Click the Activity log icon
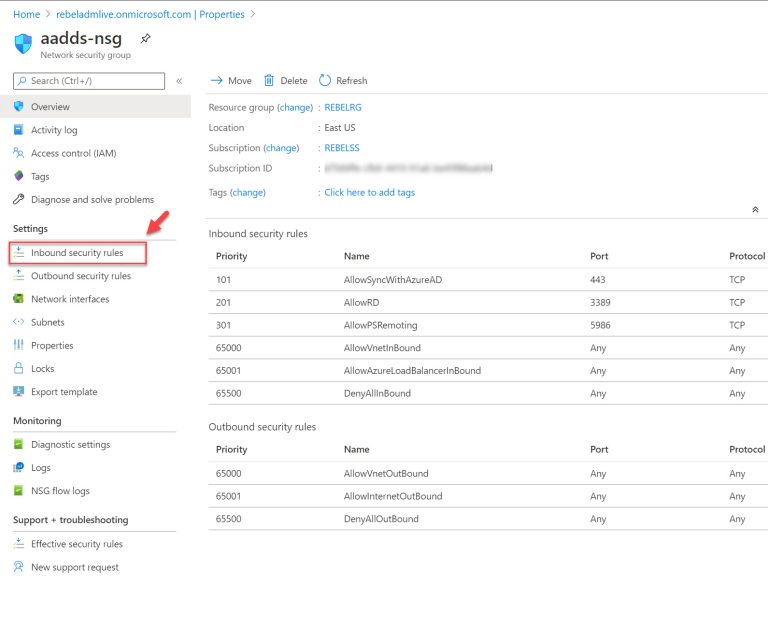 click(19, 129)
